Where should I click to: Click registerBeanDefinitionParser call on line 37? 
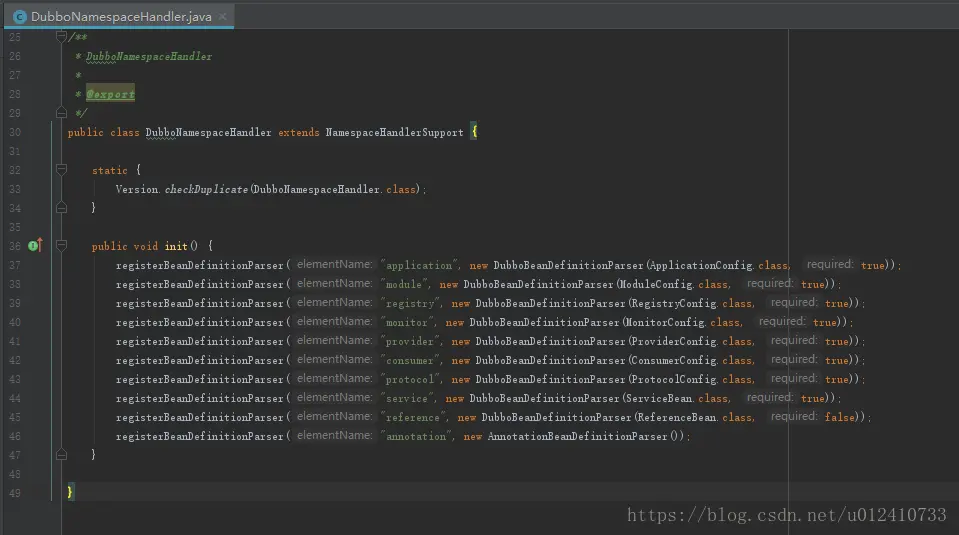point(199,265)
